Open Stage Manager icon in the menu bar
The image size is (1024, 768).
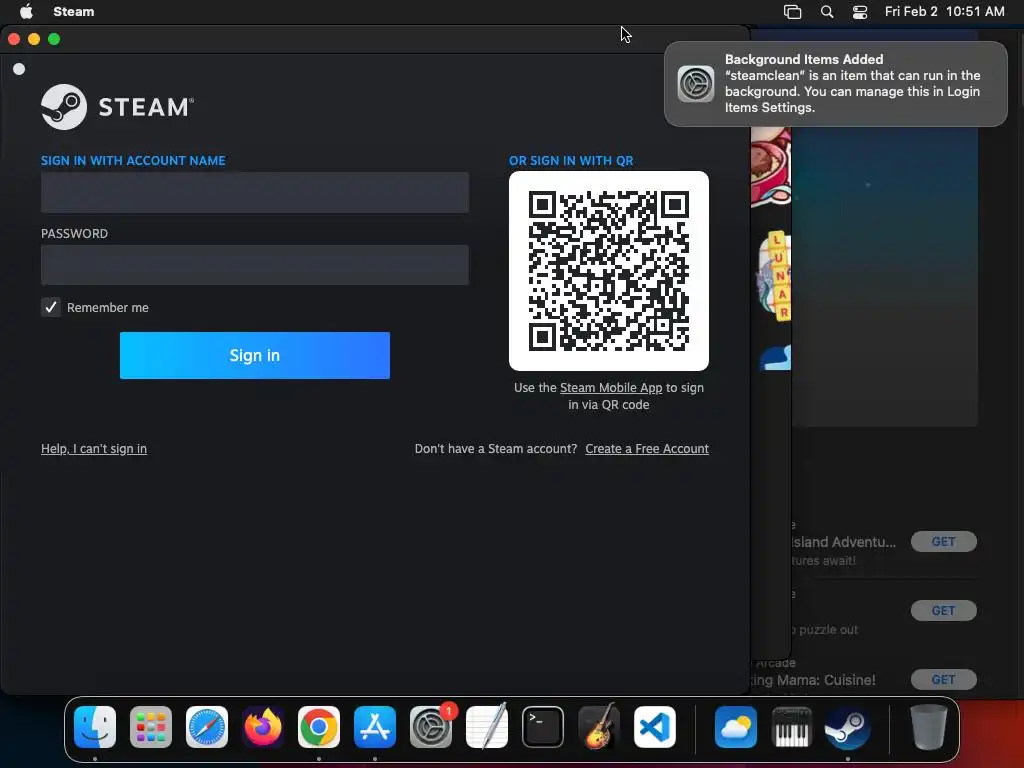[x=792, y=12]
